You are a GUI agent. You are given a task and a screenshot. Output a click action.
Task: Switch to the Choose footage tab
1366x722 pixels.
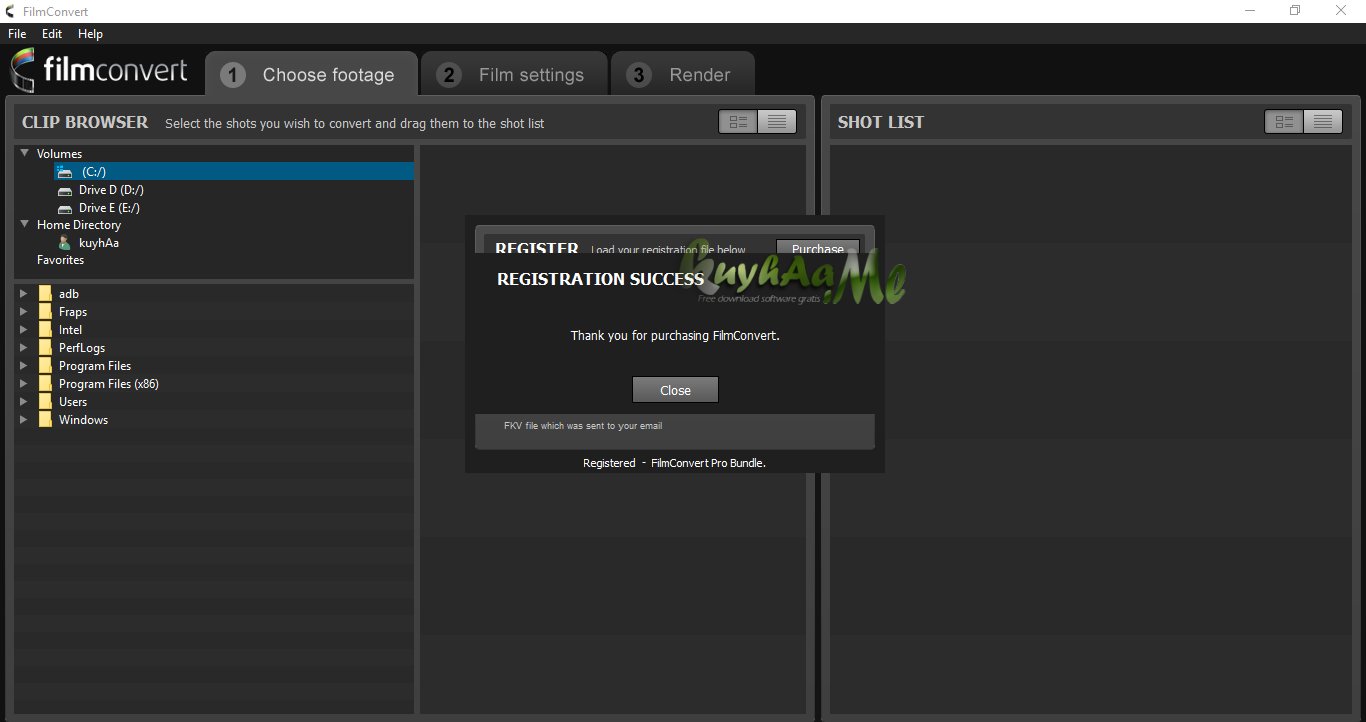click(311, 74)
